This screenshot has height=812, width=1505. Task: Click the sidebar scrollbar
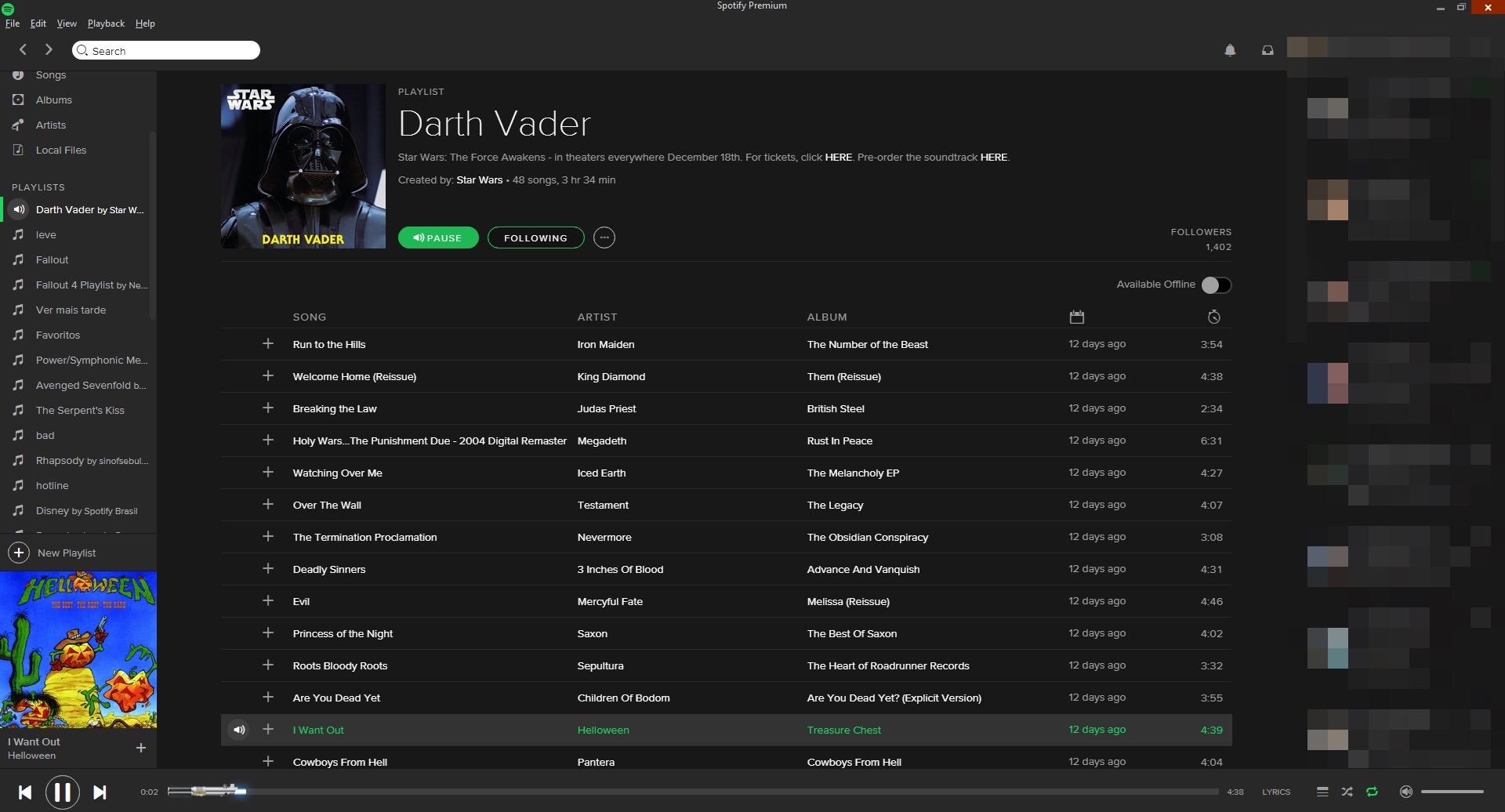tap(152, 226)
